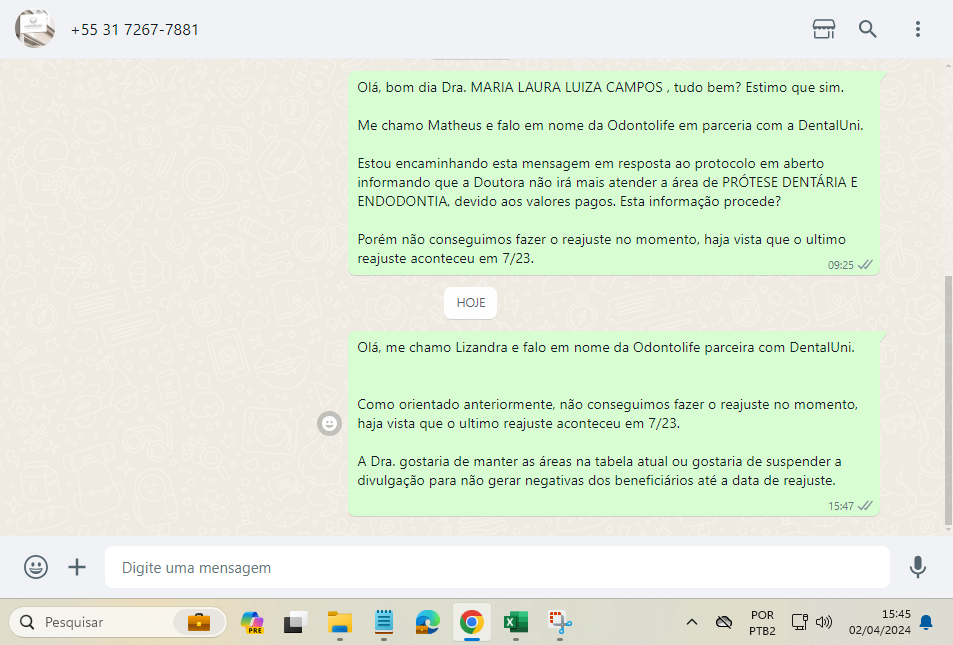Open Copilot preview from the taskbar
This screenshot has width=953, height=645.
(252, 623)
